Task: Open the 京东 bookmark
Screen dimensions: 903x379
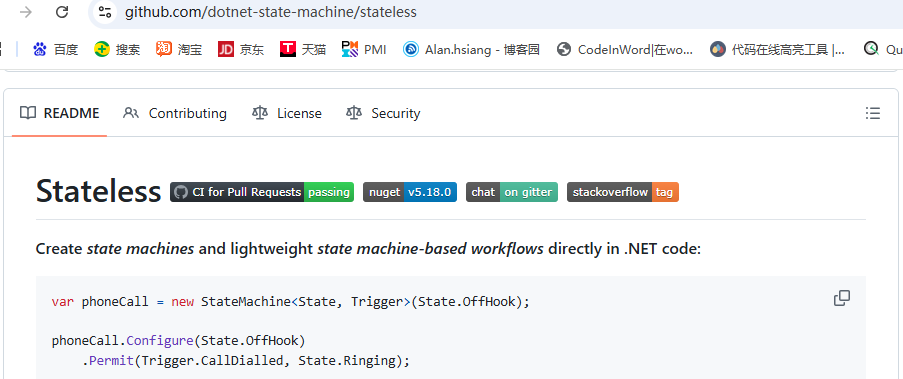Action: point(241,50)
